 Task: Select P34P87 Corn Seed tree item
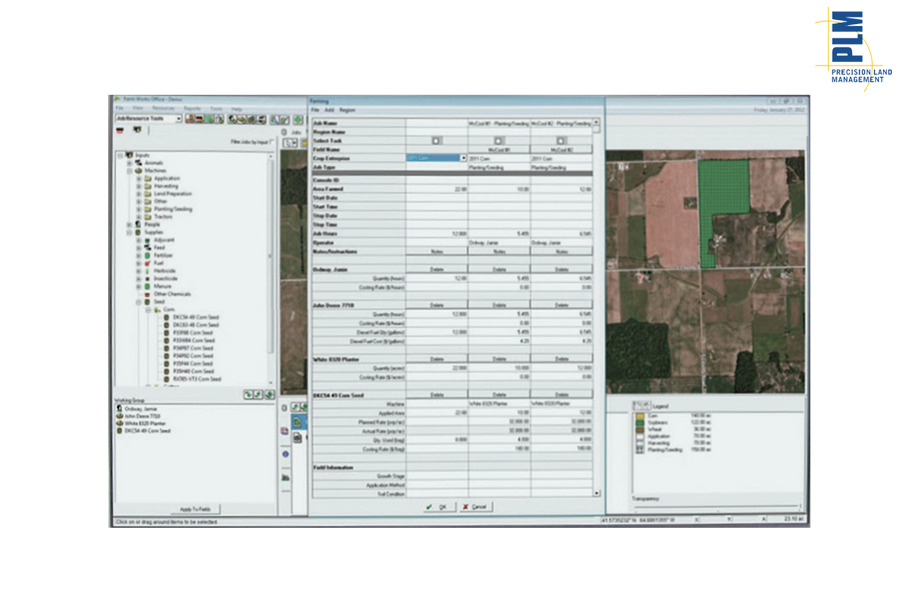point(193,348)
